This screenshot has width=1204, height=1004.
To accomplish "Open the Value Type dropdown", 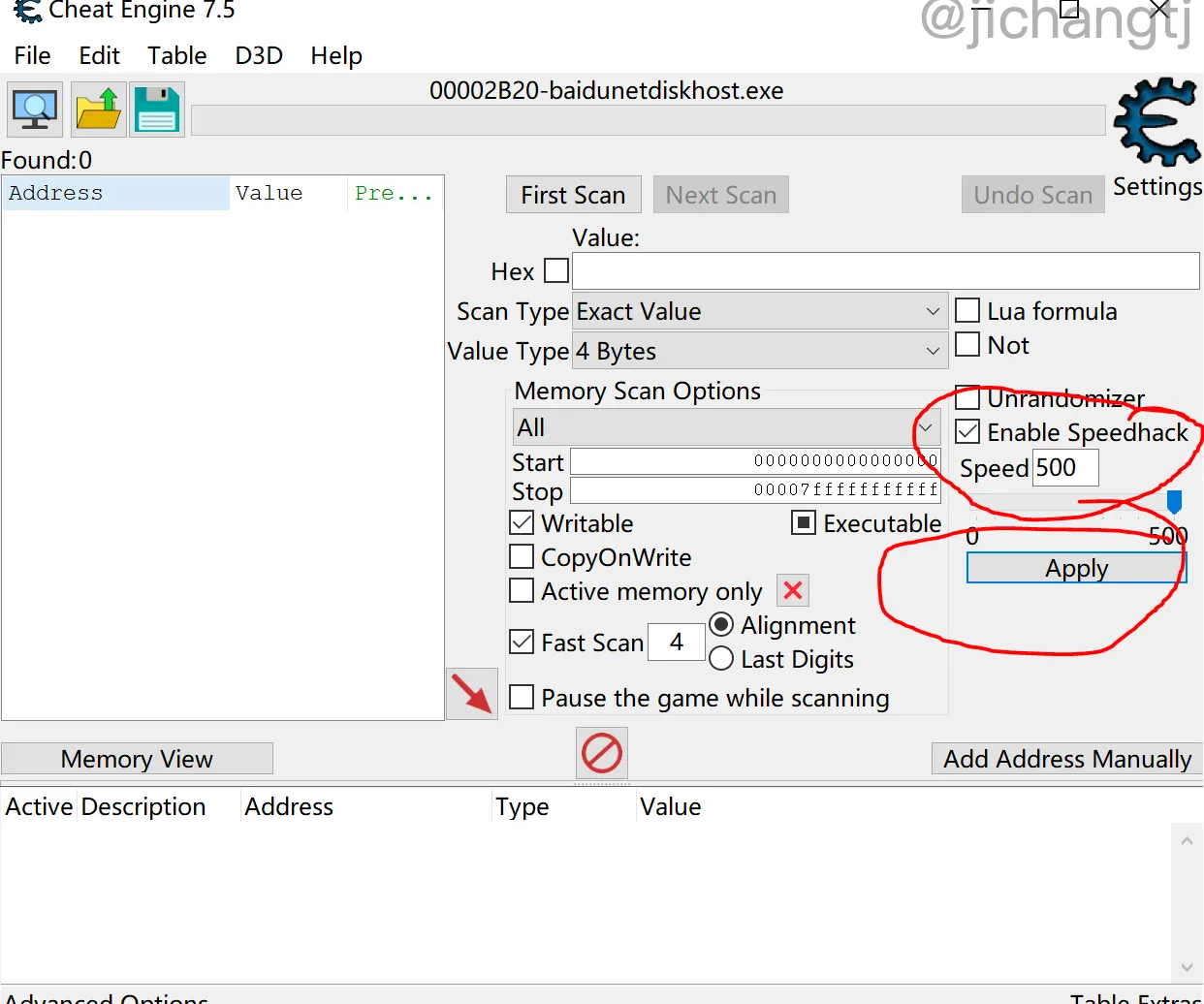I will tap(760, 351).
